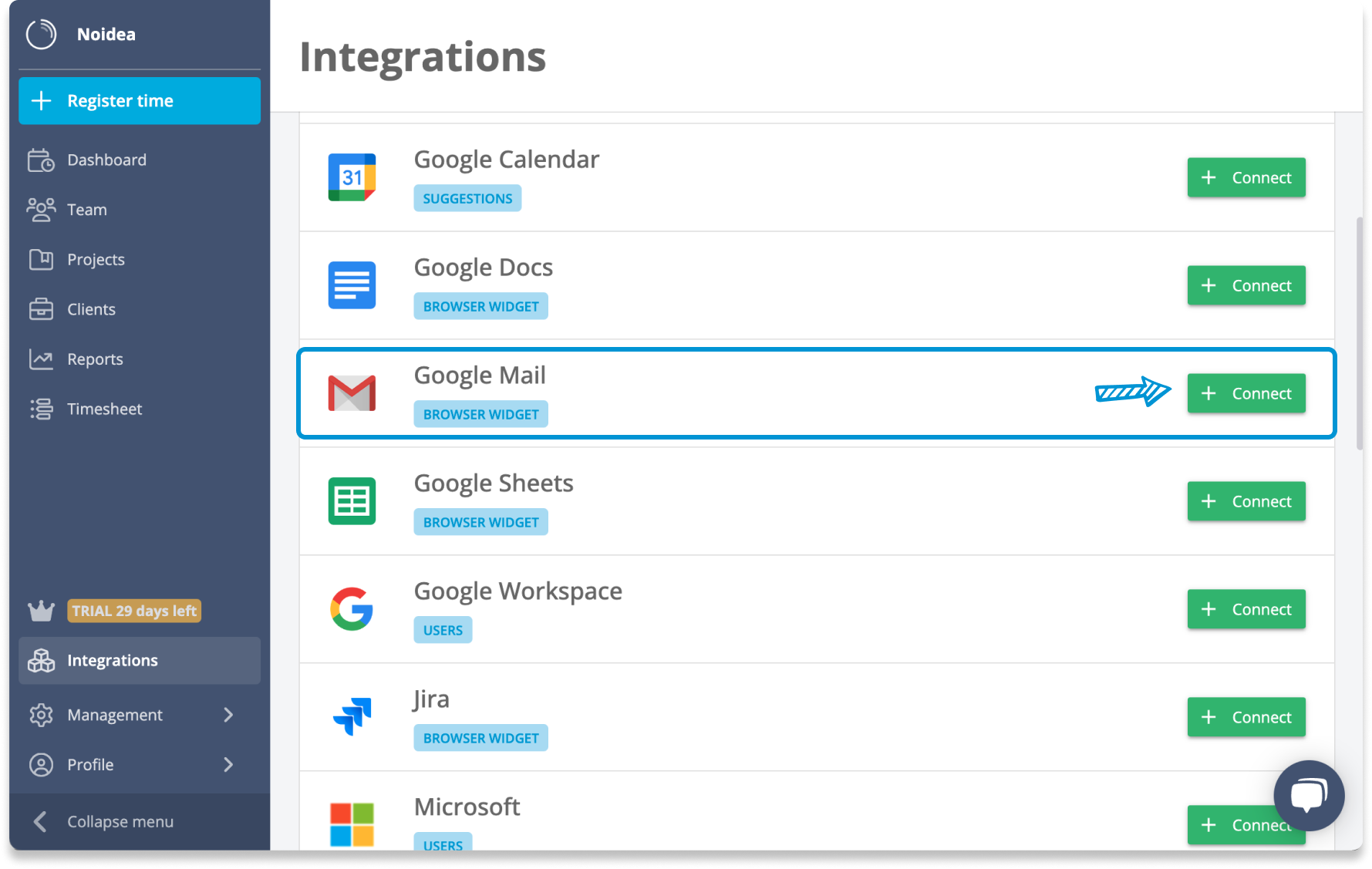Click the Microsoft logo icon
Viewport: 1372px width, 869px height.
click(352, 825)
